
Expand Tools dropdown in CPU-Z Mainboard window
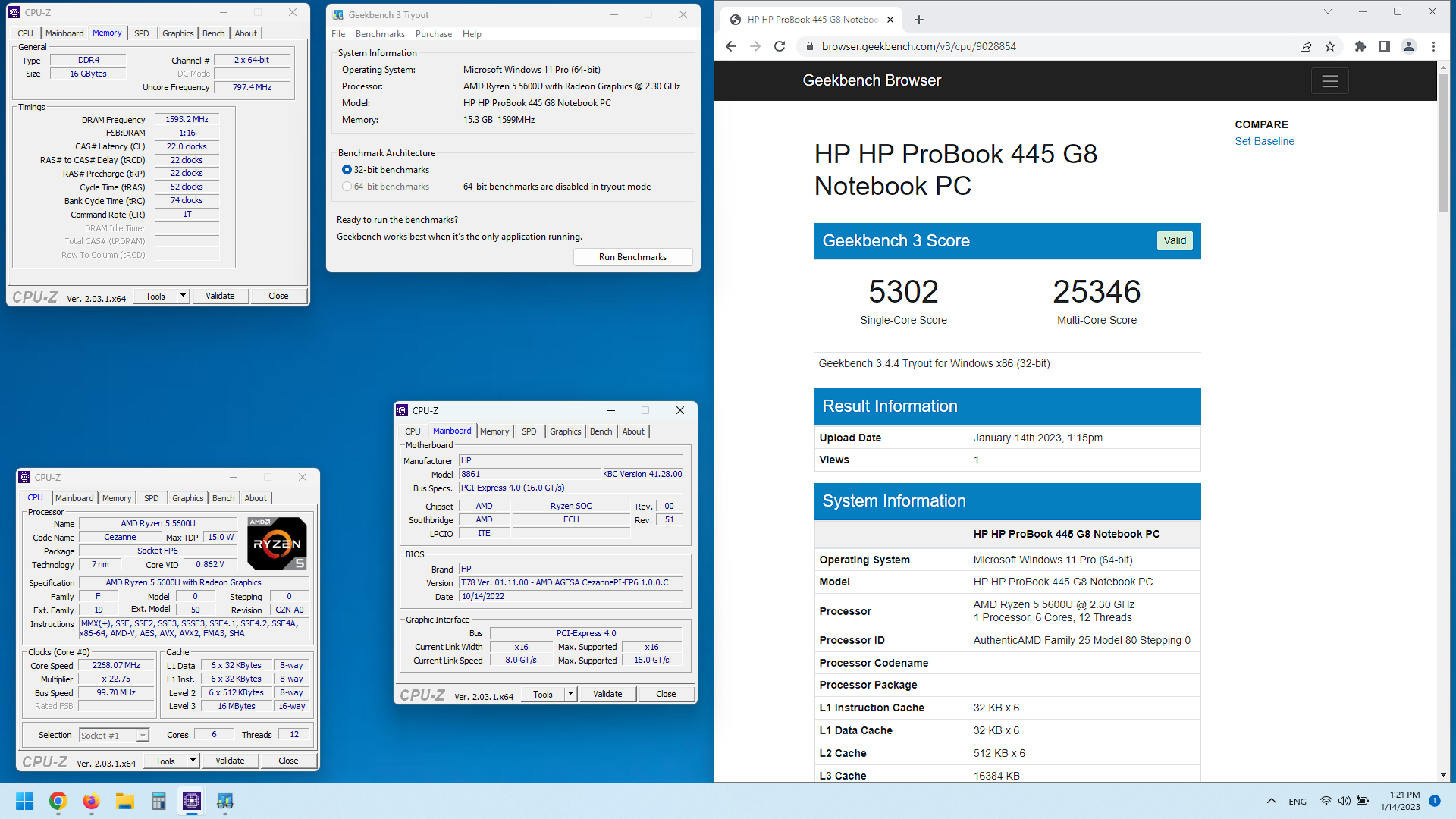570,694
